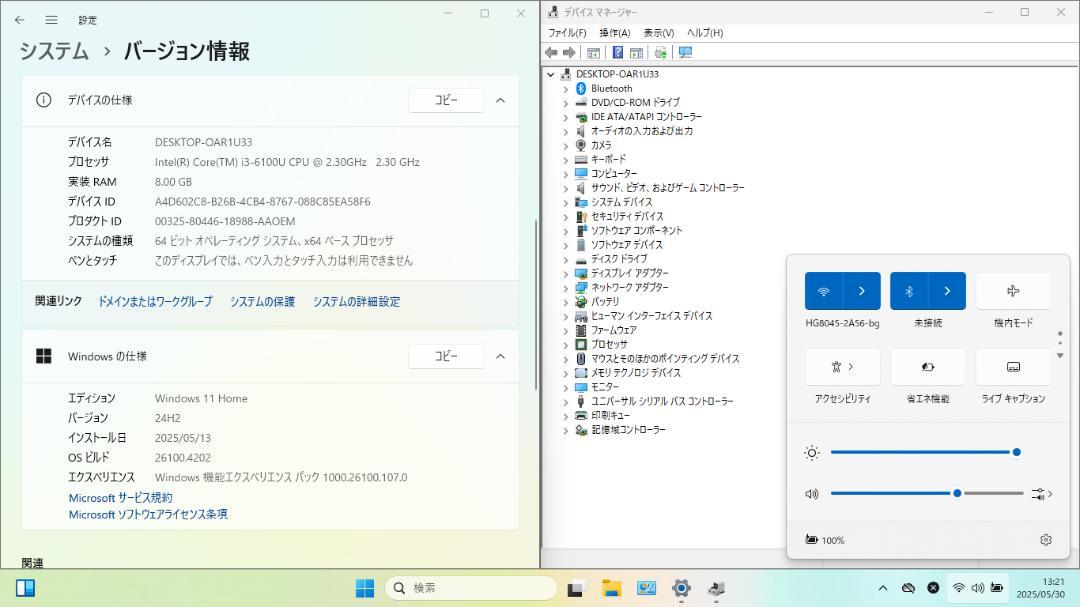Collapse the Windows の仕様 section

pos(501,356)
